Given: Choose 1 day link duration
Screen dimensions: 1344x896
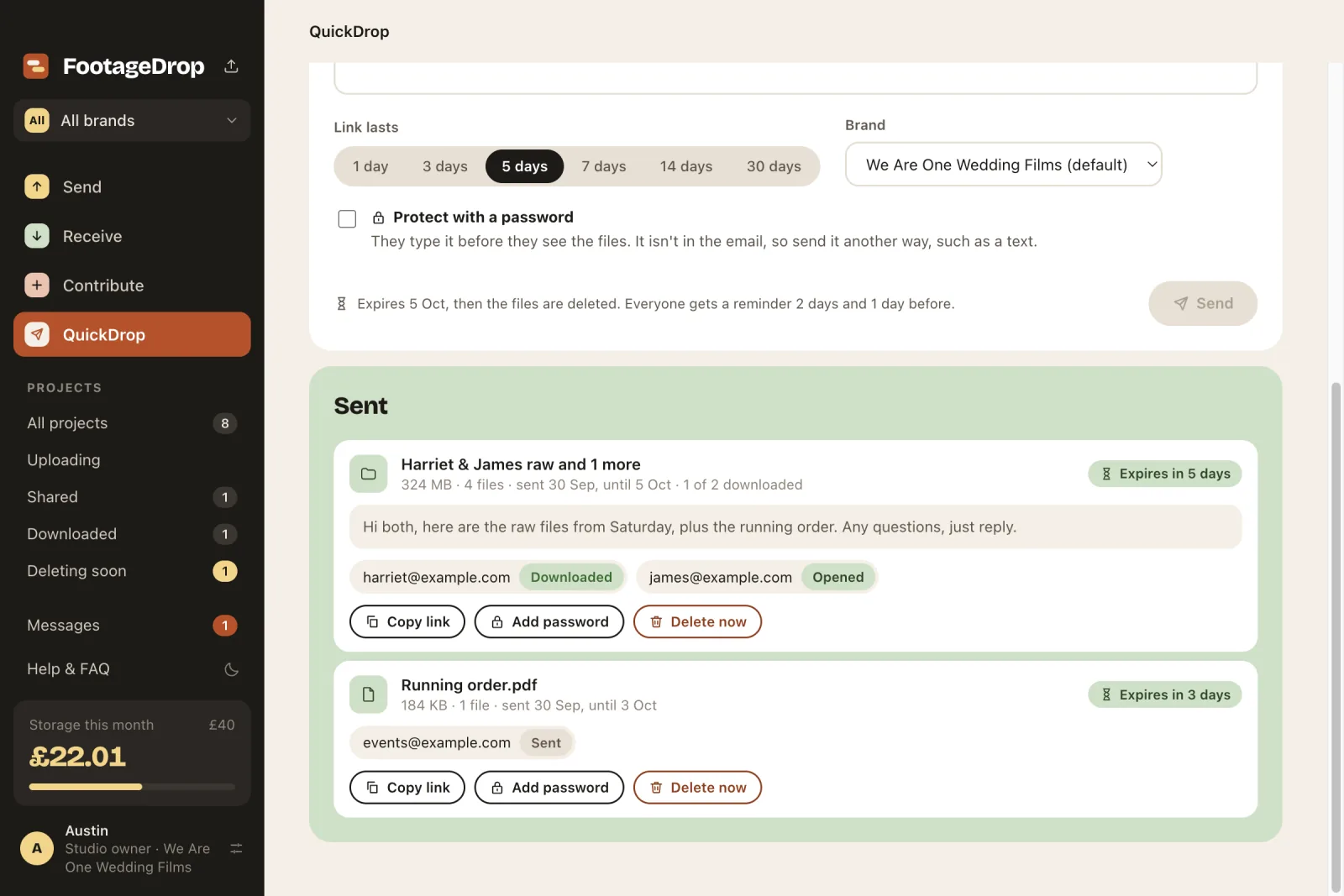Looking at the screenshot, I should tap(370, 166).
